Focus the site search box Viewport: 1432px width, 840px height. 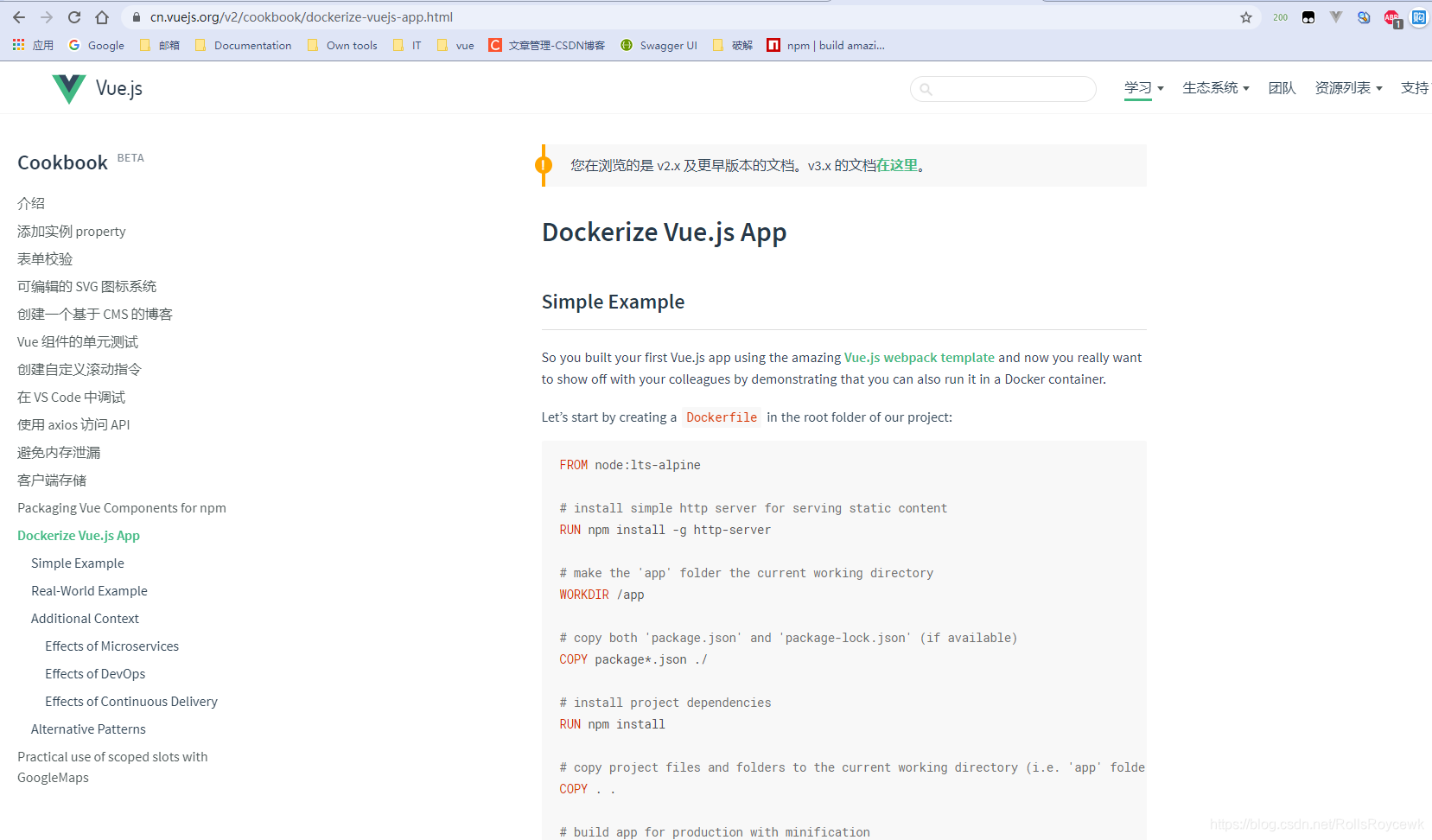[x=1003, y=88]
